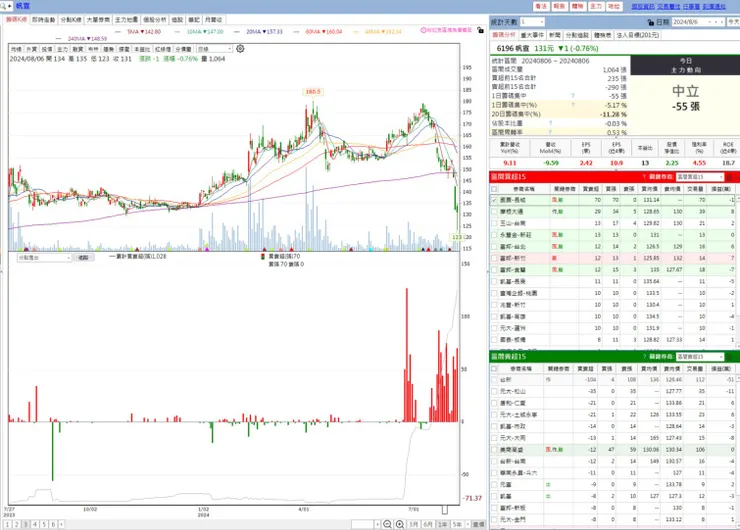The height and width of the screenshot is (530, 740).
Task: Click help icon next to 1日籌碼集中
Action: pos(573,96)
